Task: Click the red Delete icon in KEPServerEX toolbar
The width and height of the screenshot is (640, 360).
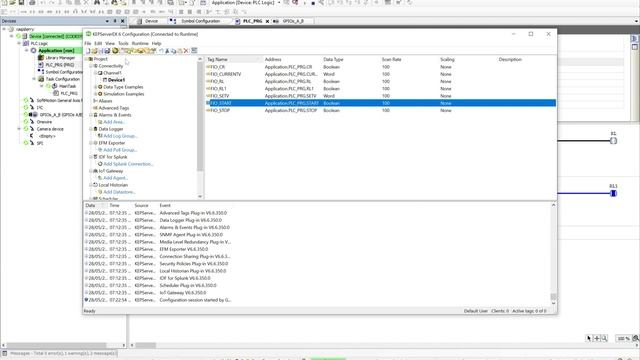Action: click(x=186, y=51)
